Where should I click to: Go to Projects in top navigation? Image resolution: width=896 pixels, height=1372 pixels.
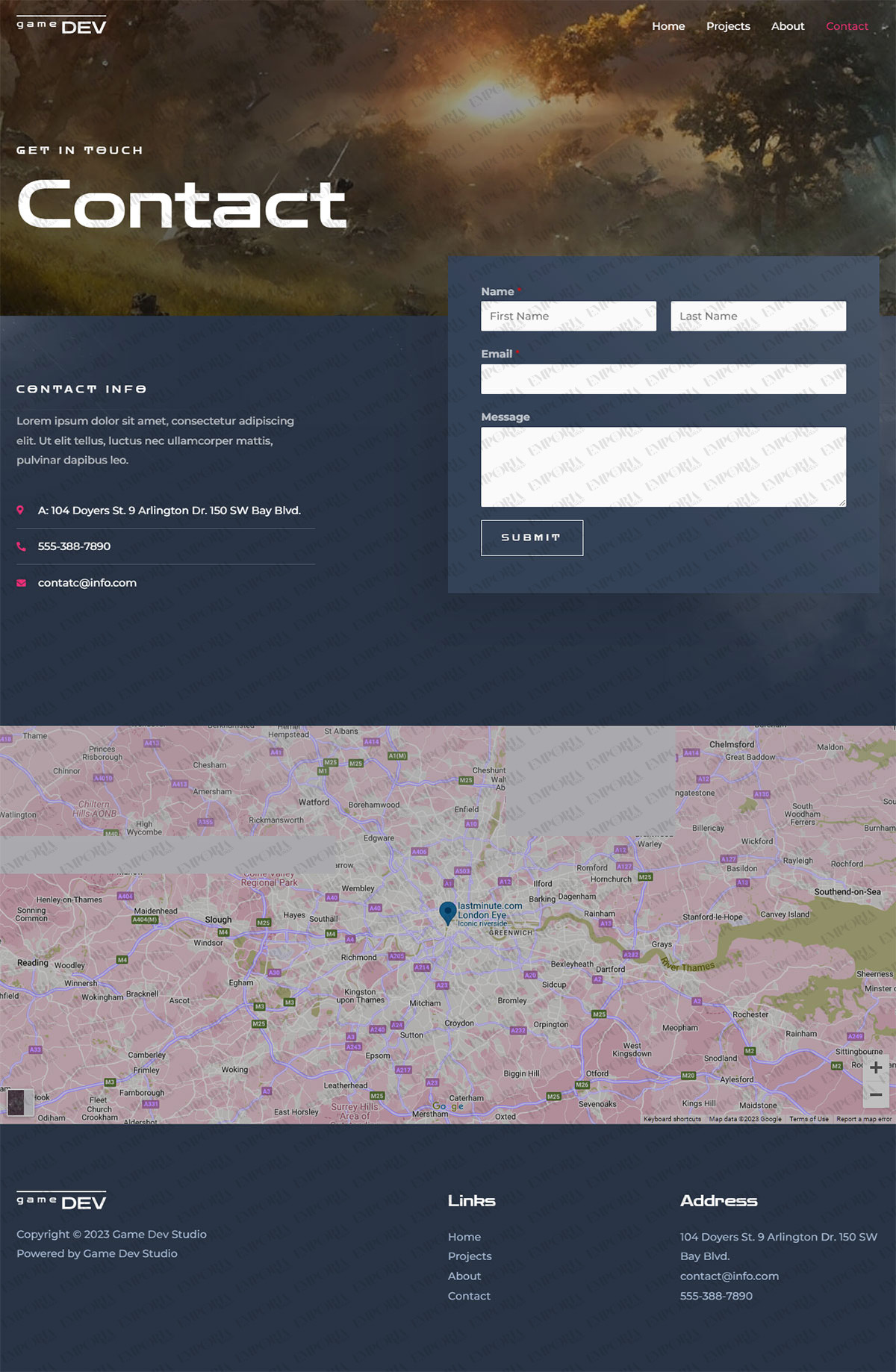[x=727, y=26]
